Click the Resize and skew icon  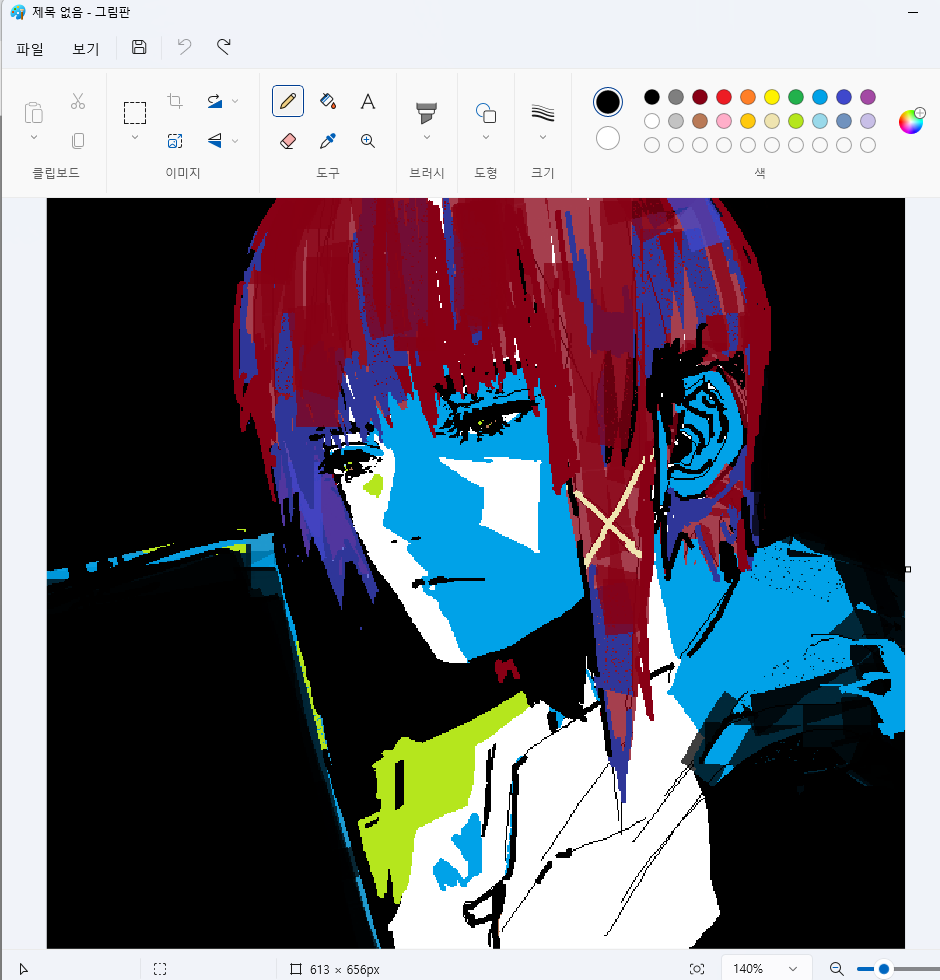pyautogui.click(x=175, y=141)
